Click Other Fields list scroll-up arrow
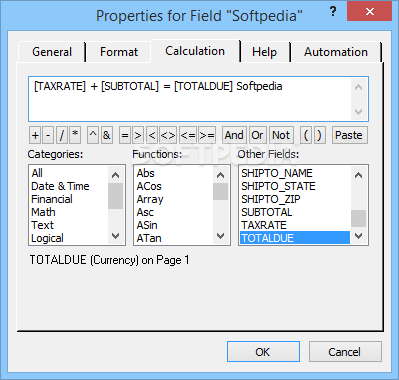This screenshot has width=399, height=380. pyautogui.click(x=359, y=175)
